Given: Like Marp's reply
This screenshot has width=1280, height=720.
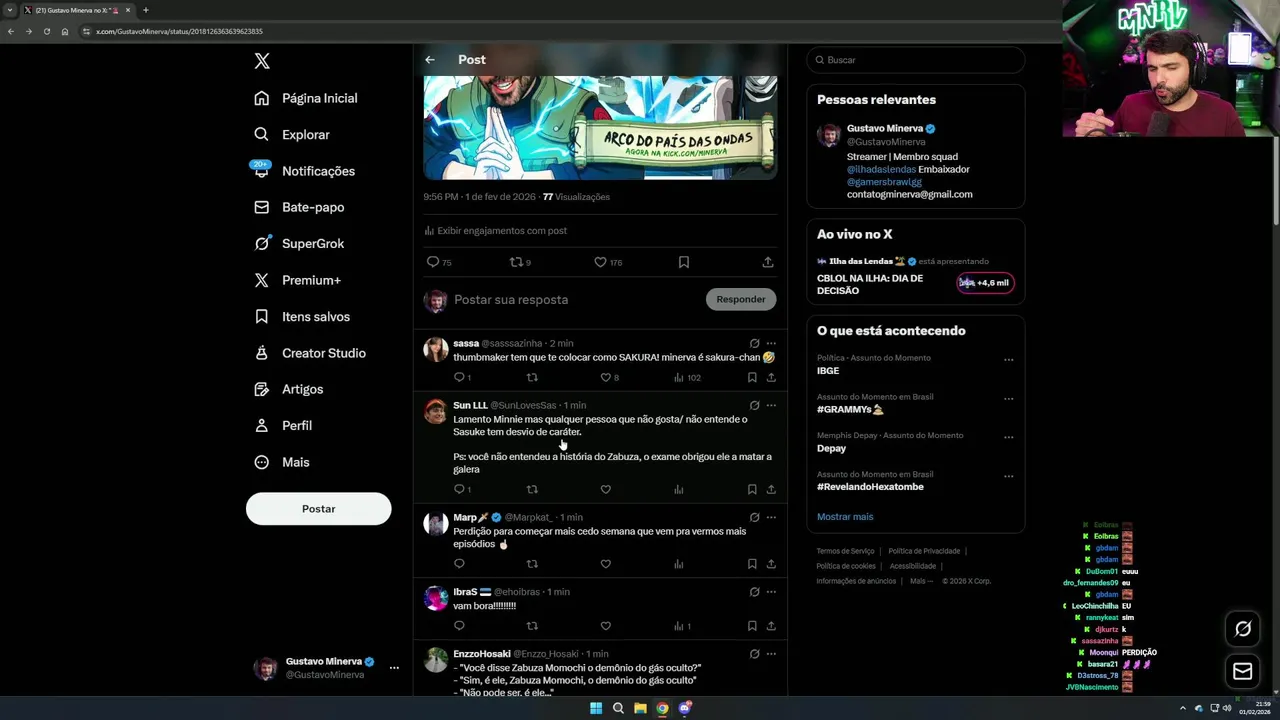Looking at the screenshot, I should click(605, 564).
